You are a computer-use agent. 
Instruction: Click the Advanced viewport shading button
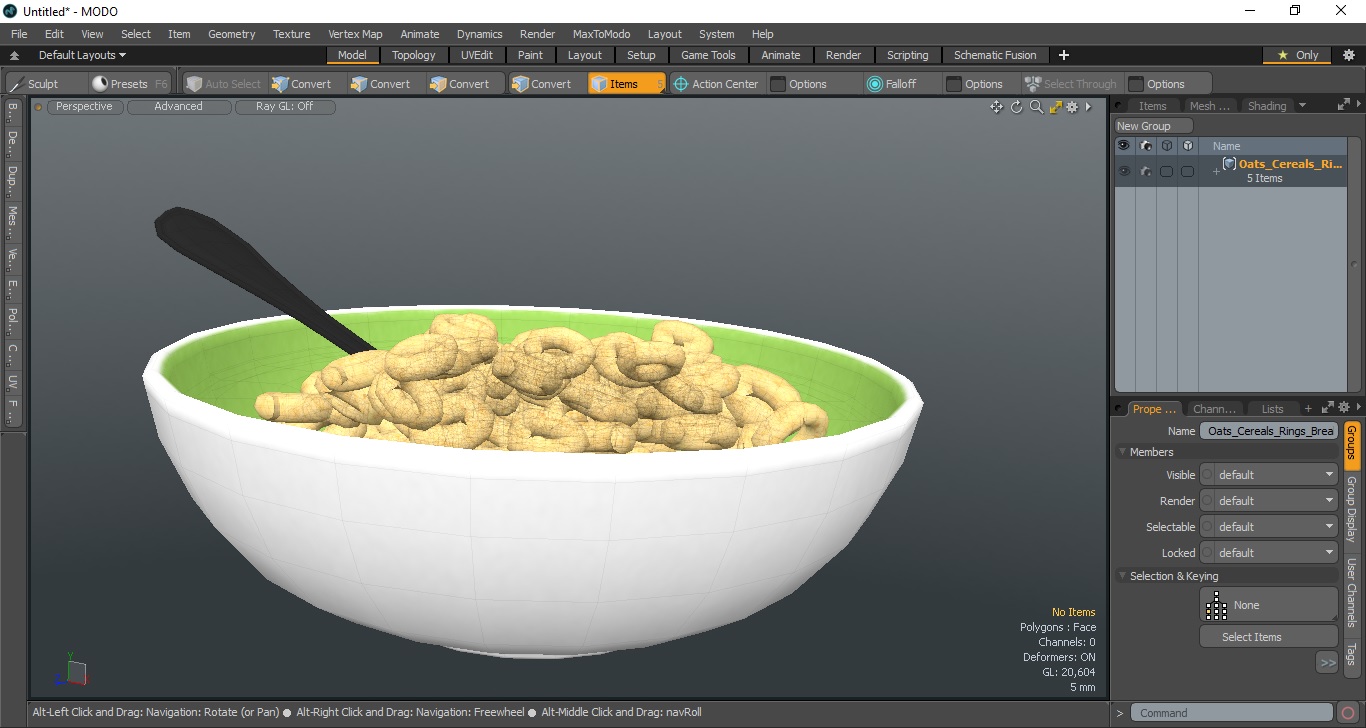tap(178, 106)
